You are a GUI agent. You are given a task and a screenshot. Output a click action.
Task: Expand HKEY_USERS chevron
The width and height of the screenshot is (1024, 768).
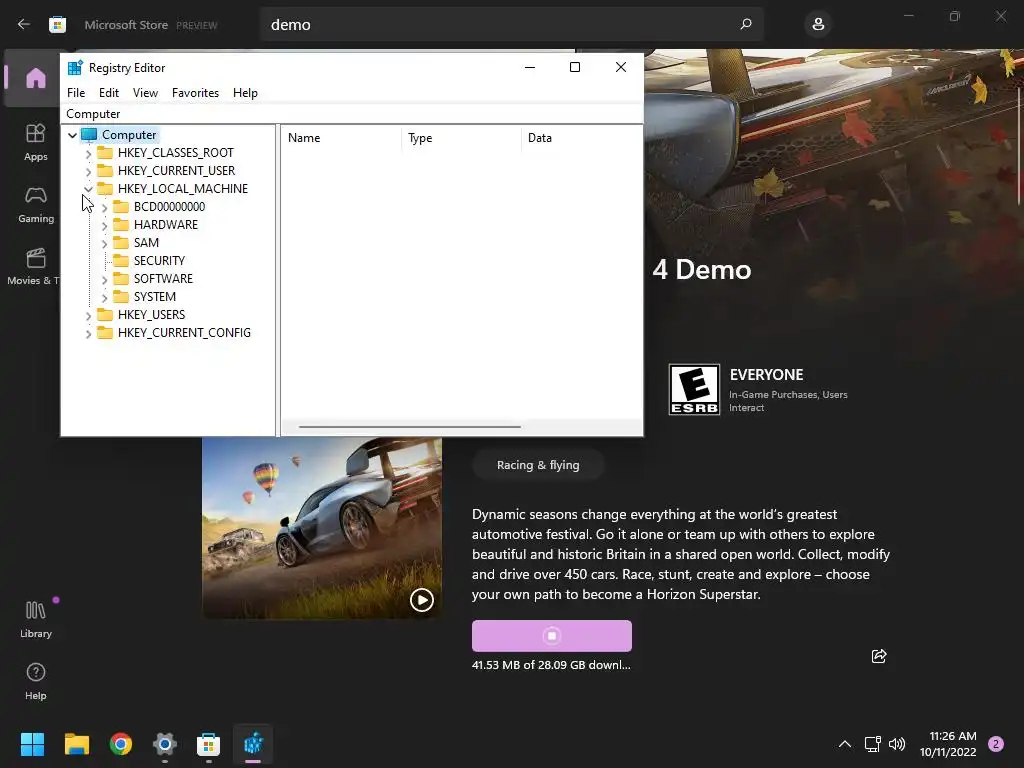click(x=88, y=315)
